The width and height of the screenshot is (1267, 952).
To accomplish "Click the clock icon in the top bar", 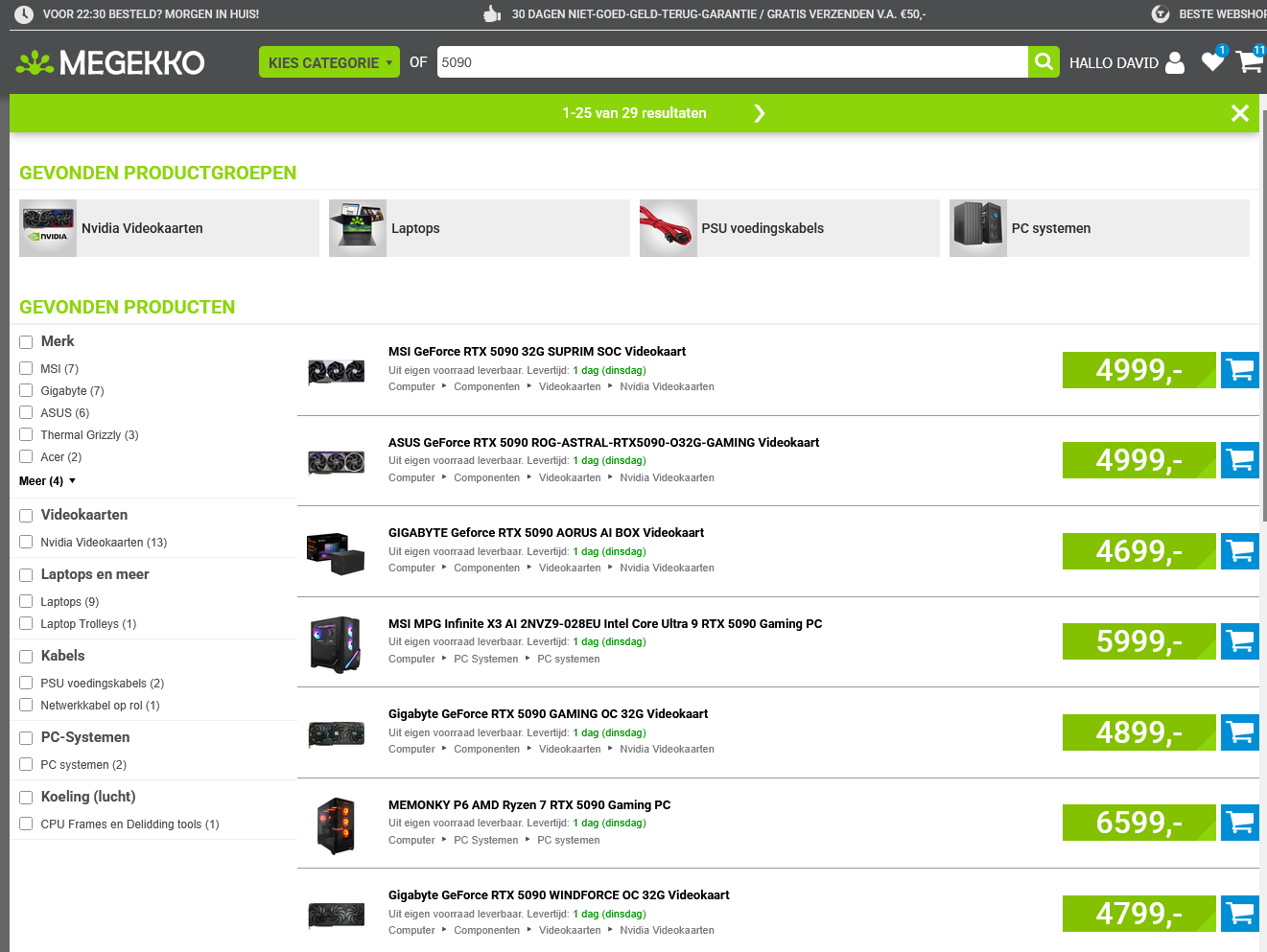I will click(x=24, y=14).
